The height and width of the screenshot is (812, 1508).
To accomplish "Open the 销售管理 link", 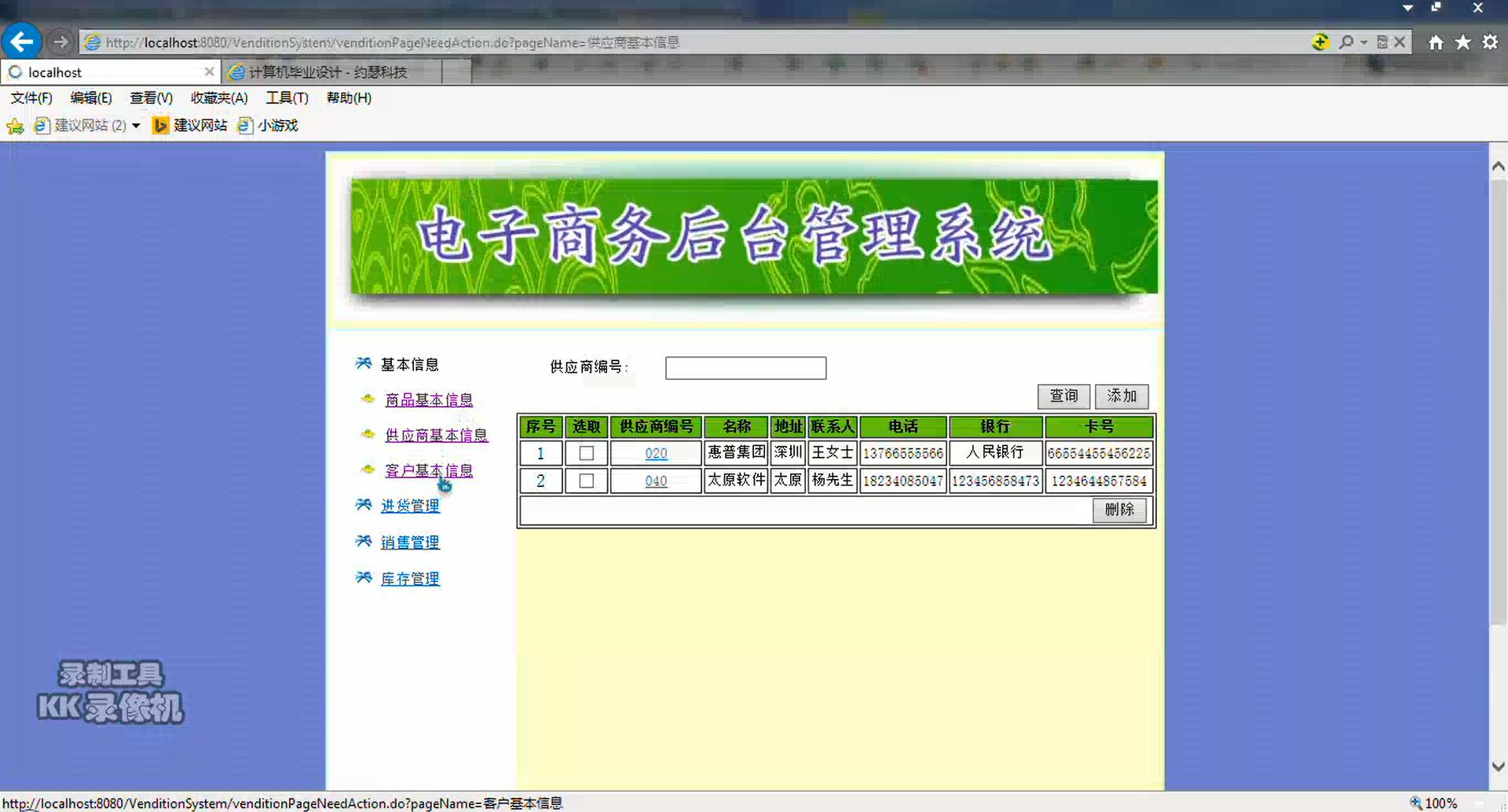I will 410,543.
